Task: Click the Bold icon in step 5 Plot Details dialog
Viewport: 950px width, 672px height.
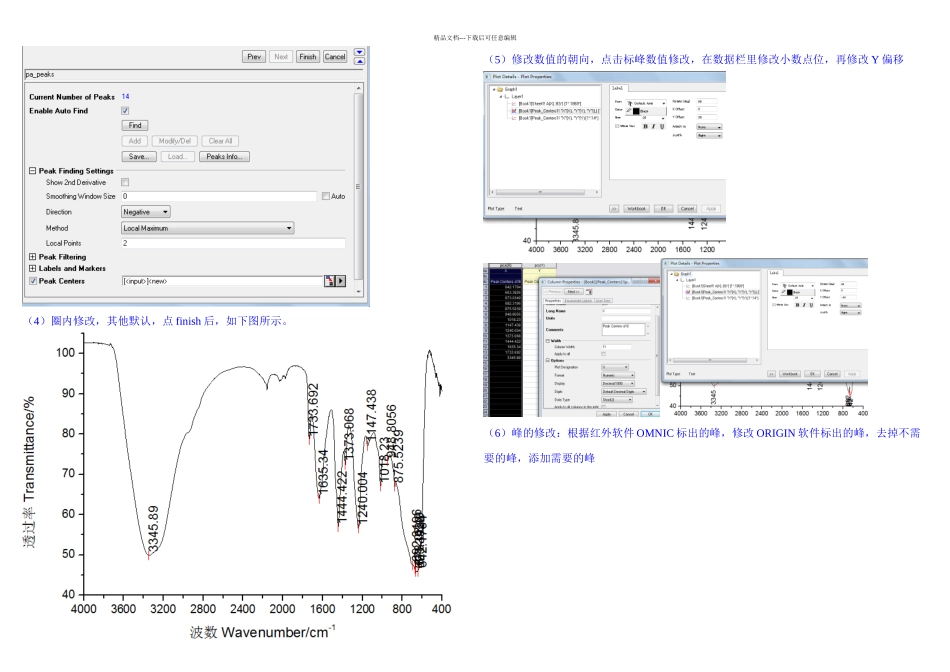Action: coord(645,126)
